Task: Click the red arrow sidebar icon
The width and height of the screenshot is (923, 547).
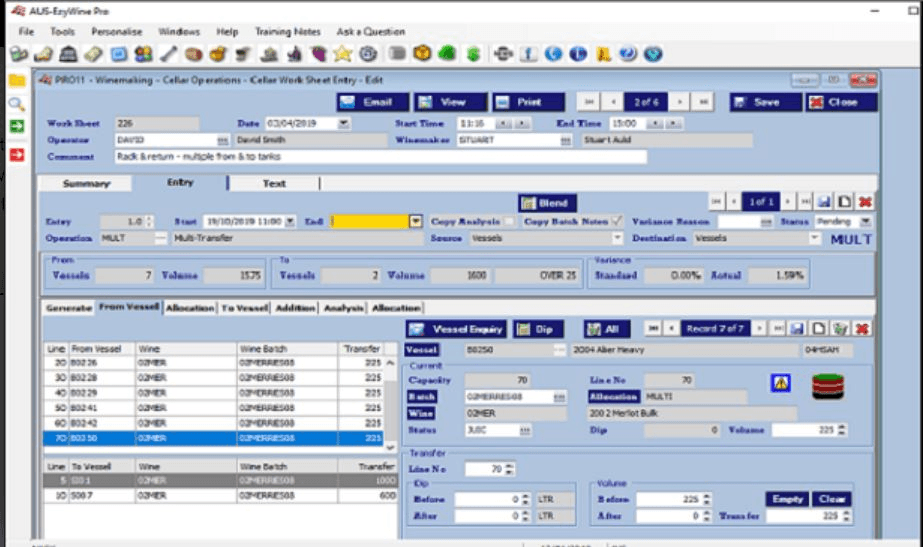Action: click(x=17, y=155)
